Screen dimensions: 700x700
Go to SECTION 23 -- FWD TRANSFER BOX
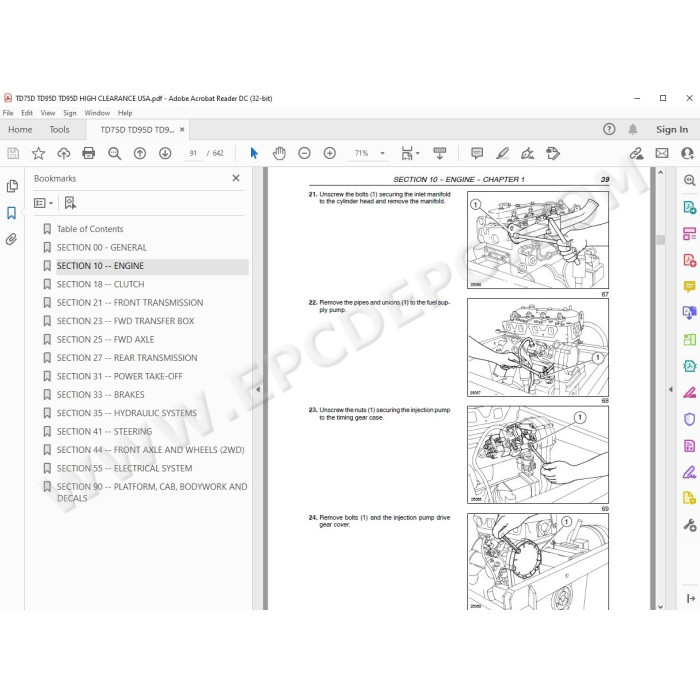pyautogui.click(x=125, y=321)
